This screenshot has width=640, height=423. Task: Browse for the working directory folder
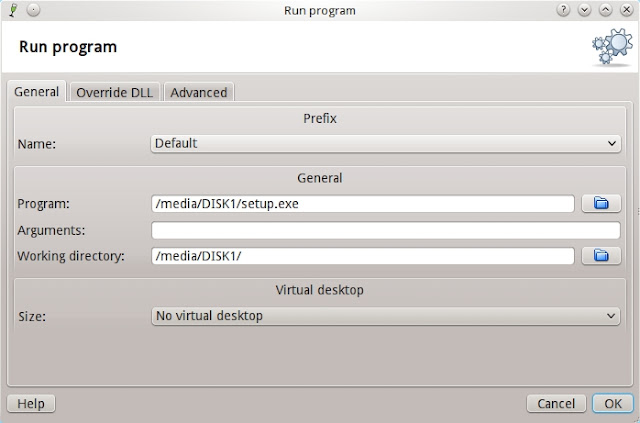601,256
